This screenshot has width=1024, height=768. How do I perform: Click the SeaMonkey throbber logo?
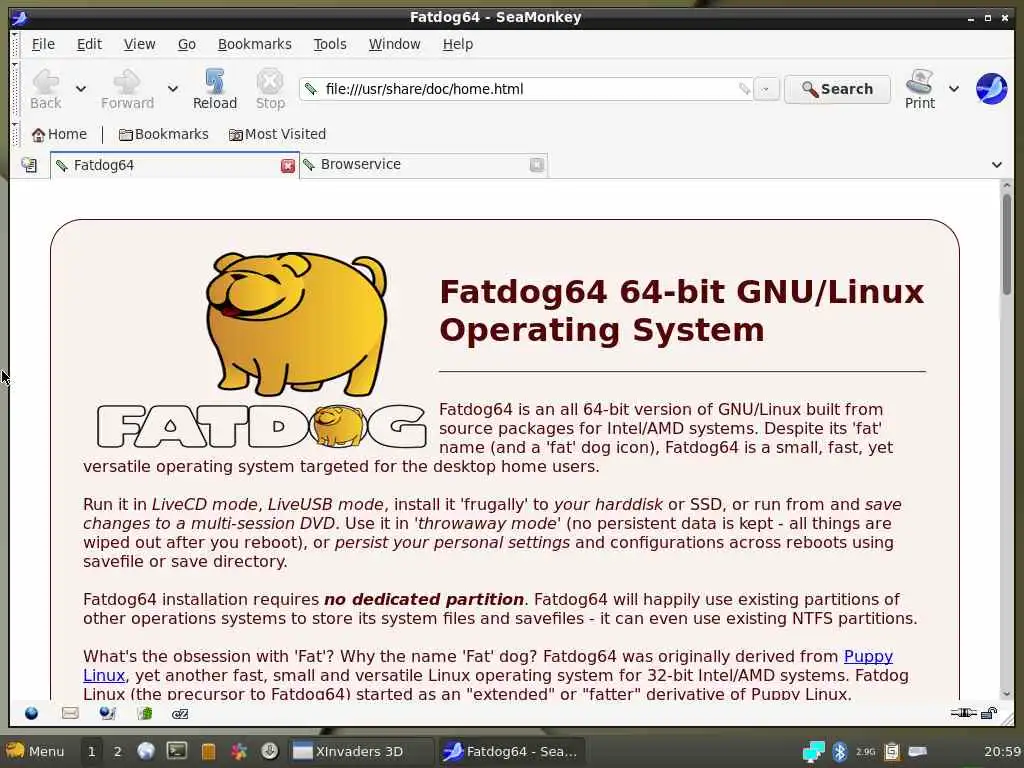pyautogui.click(x=991, y=89)
